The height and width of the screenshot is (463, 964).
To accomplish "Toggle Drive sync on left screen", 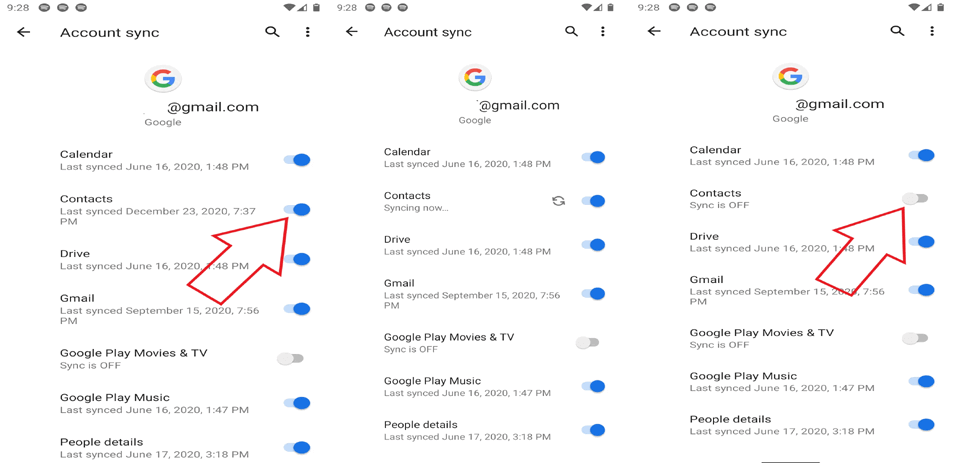I will (x=297, y=259).
